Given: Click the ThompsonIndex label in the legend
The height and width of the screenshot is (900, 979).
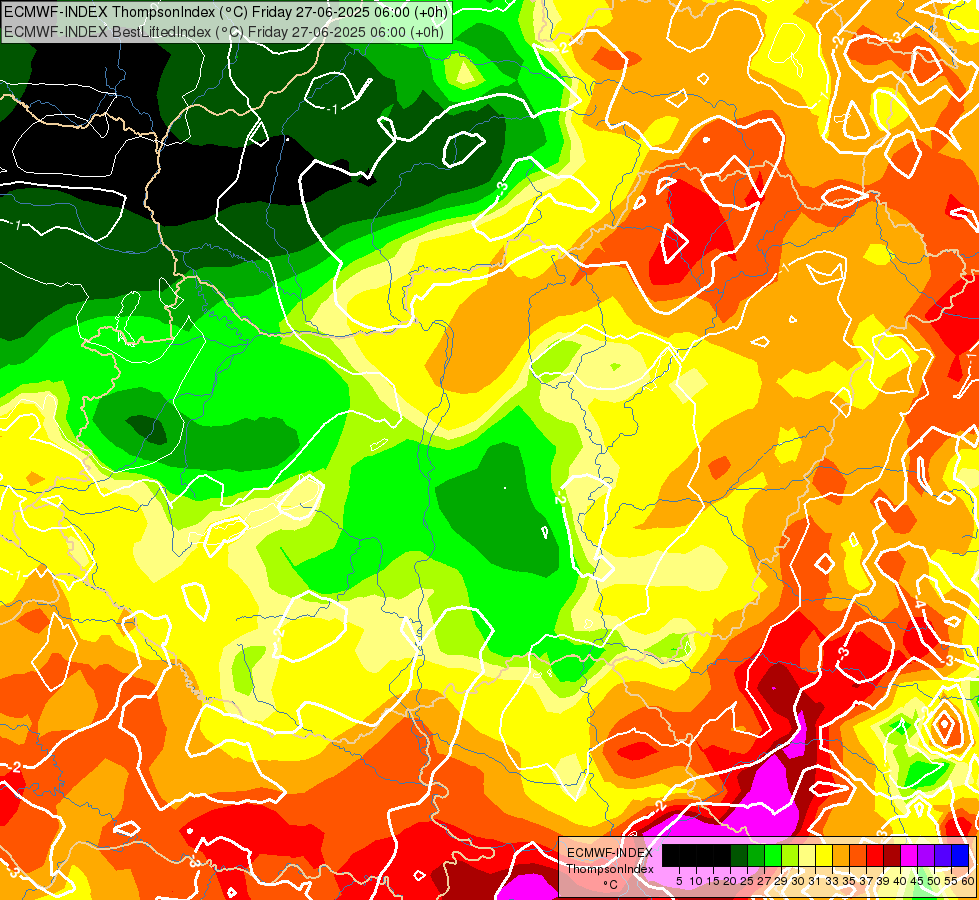Looking at the screenshot, I should [x=610, y=869].
